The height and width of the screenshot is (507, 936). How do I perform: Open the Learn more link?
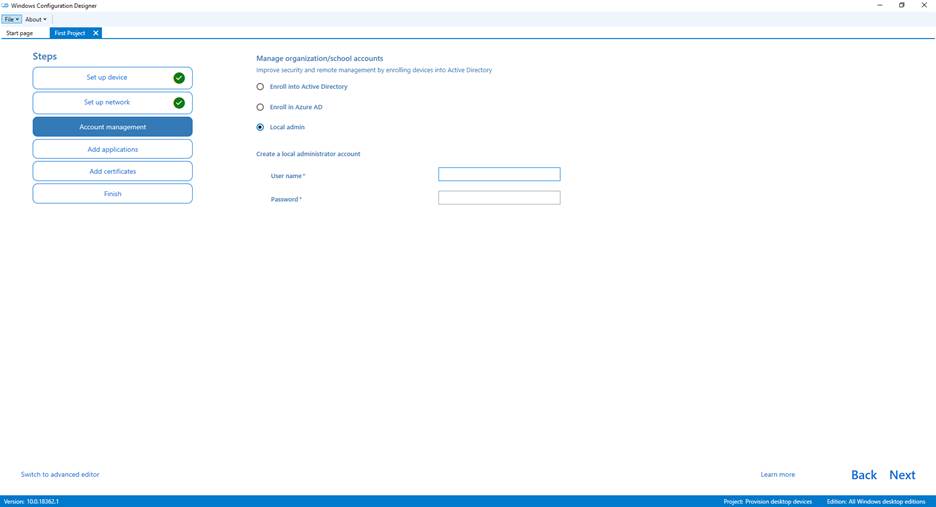point(778,475)
